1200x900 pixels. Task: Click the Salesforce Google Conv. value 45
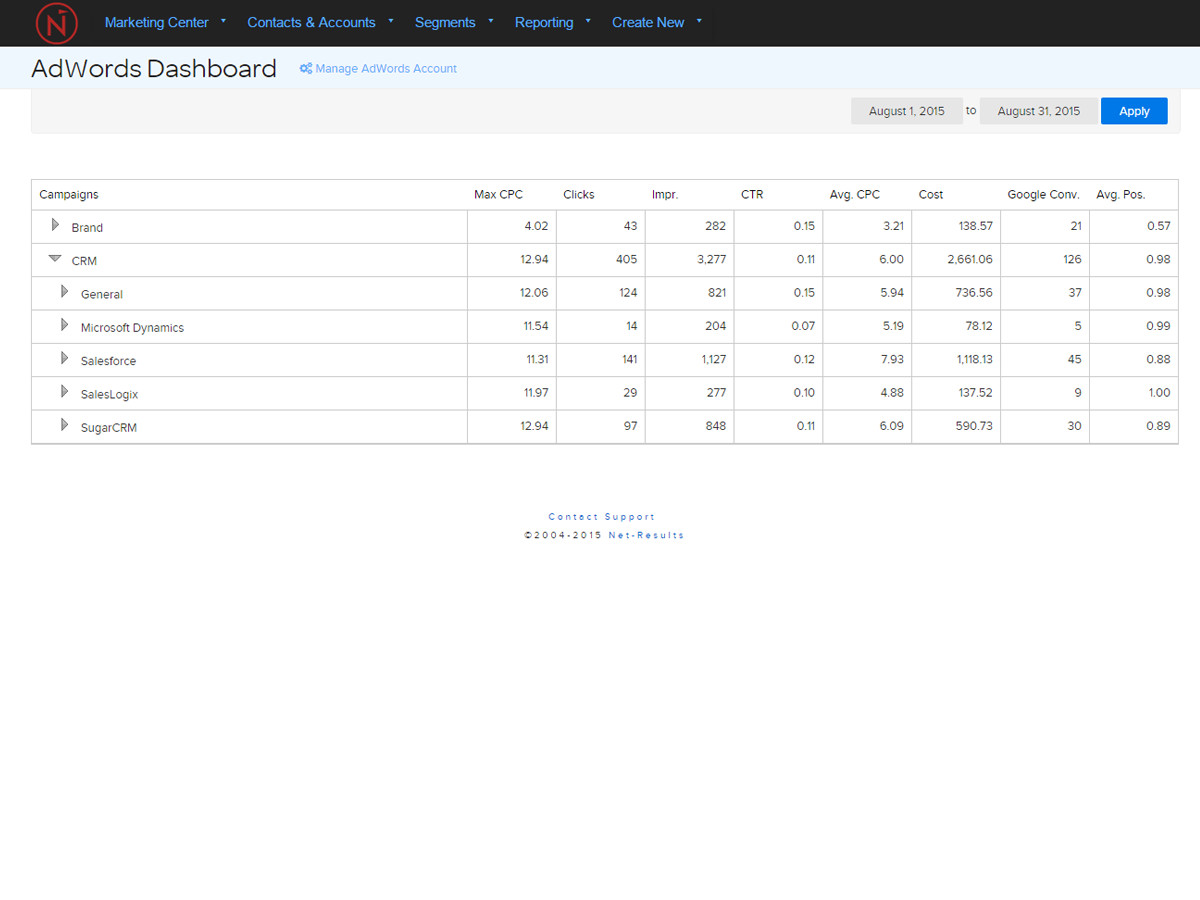[x=1074, y=359]
